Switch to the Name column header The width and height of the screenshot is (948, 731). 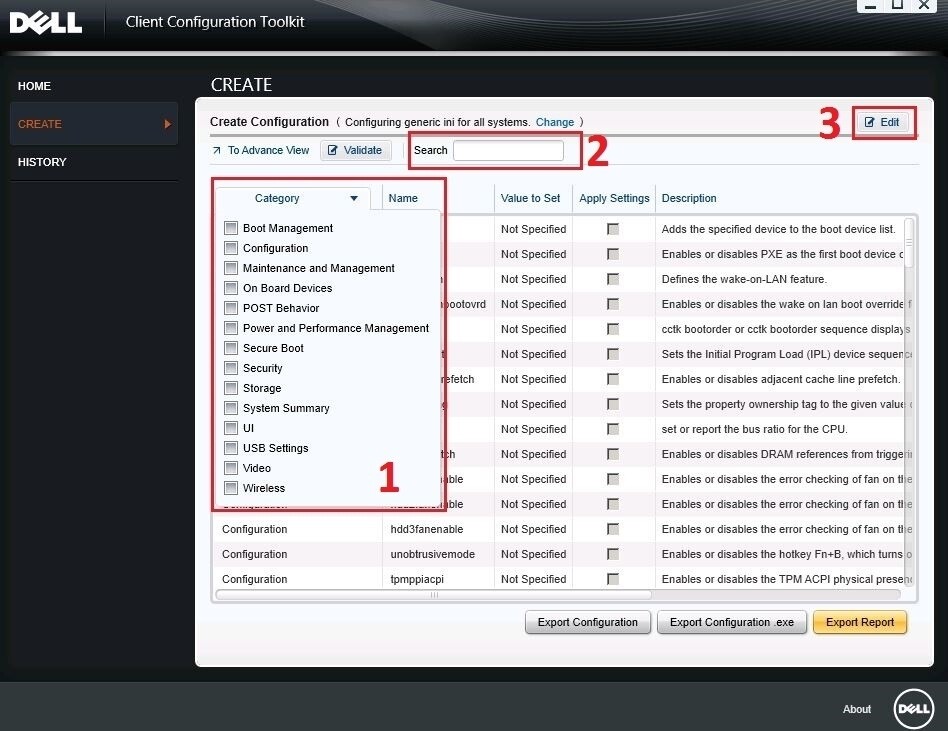pos(406,198)
